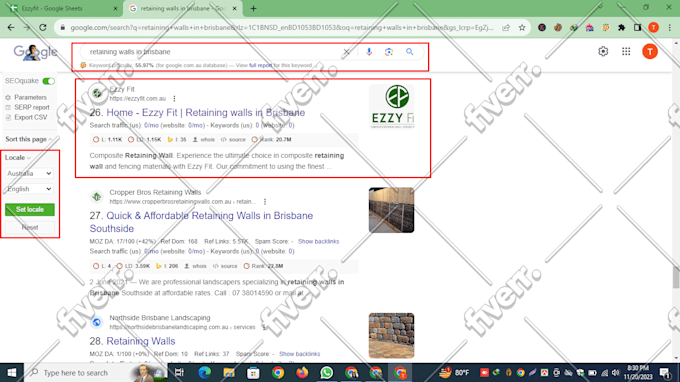Open WhatsApp from the taskbar

[327, 372]
